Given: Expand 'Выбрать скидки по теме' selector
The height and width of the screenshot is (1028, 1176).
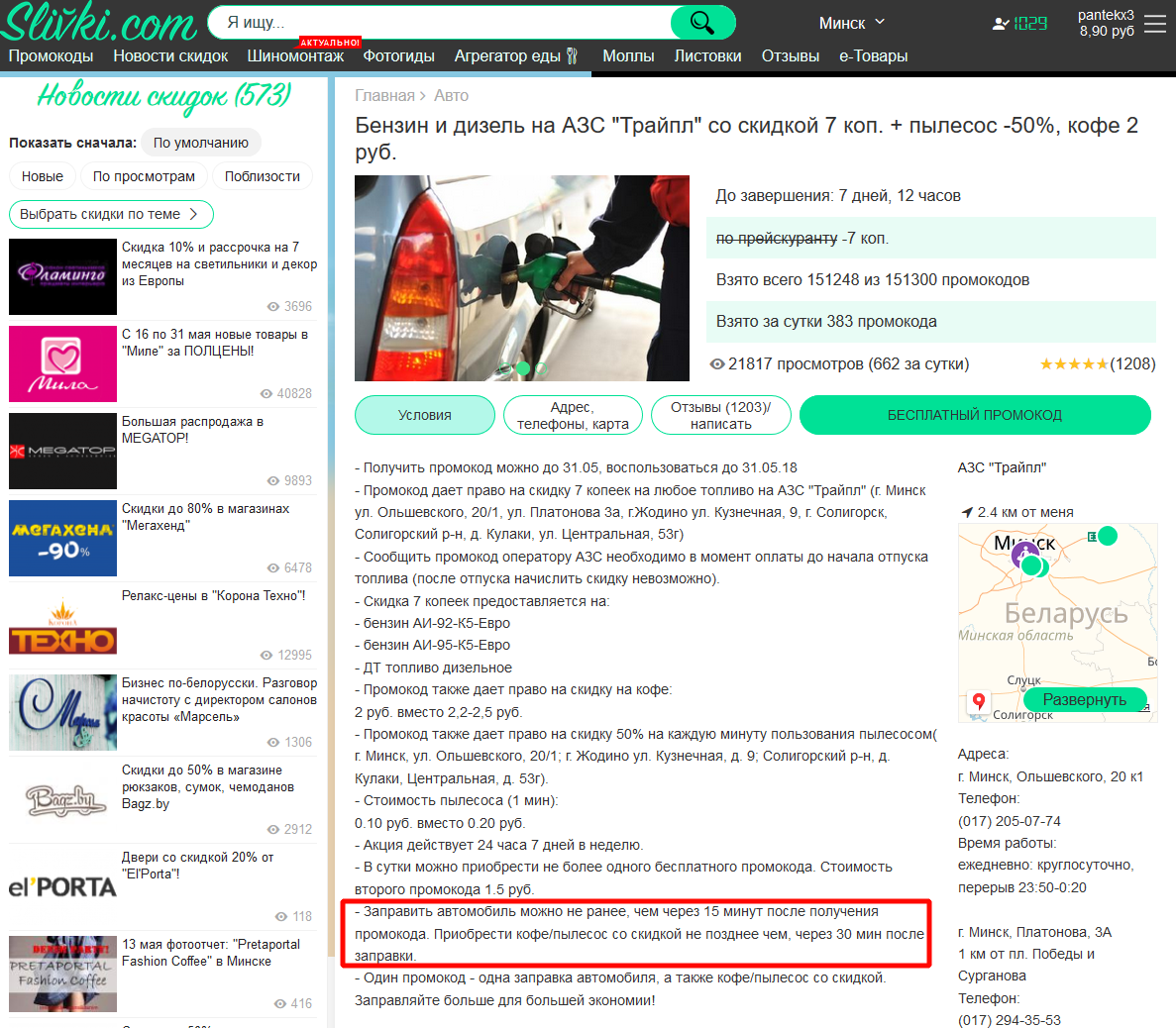Looking at the screenshot, I should click(x=110, y=214).
